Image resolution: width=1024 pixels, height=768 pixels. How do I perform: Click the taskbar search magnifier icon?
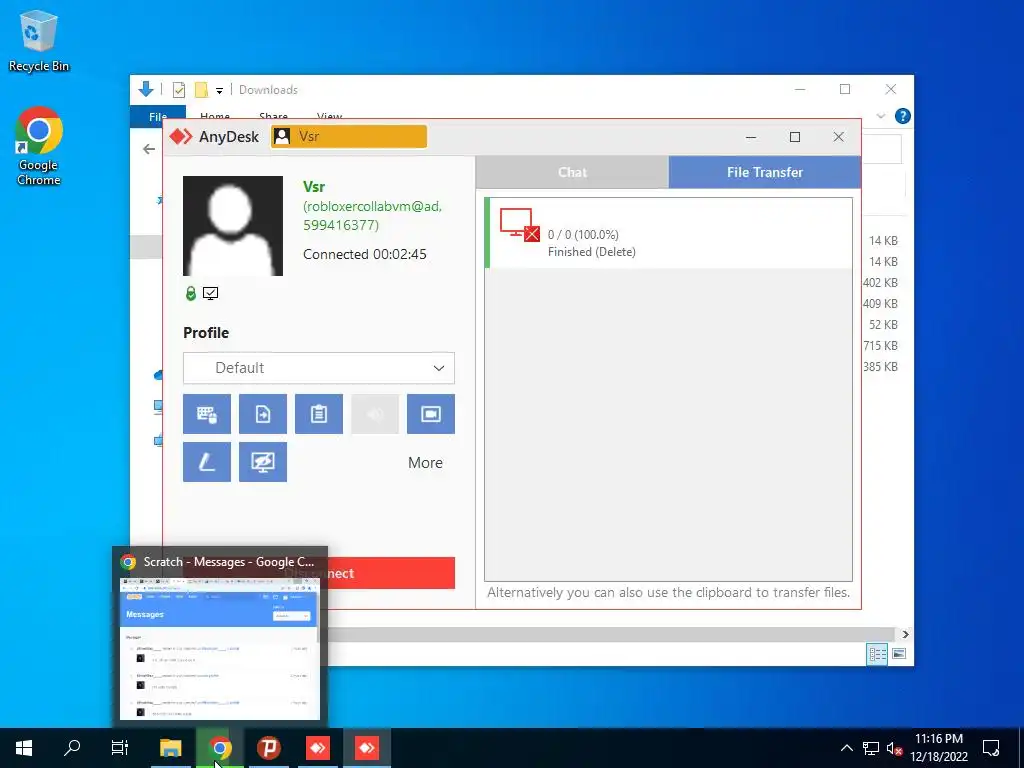(72, 748)
